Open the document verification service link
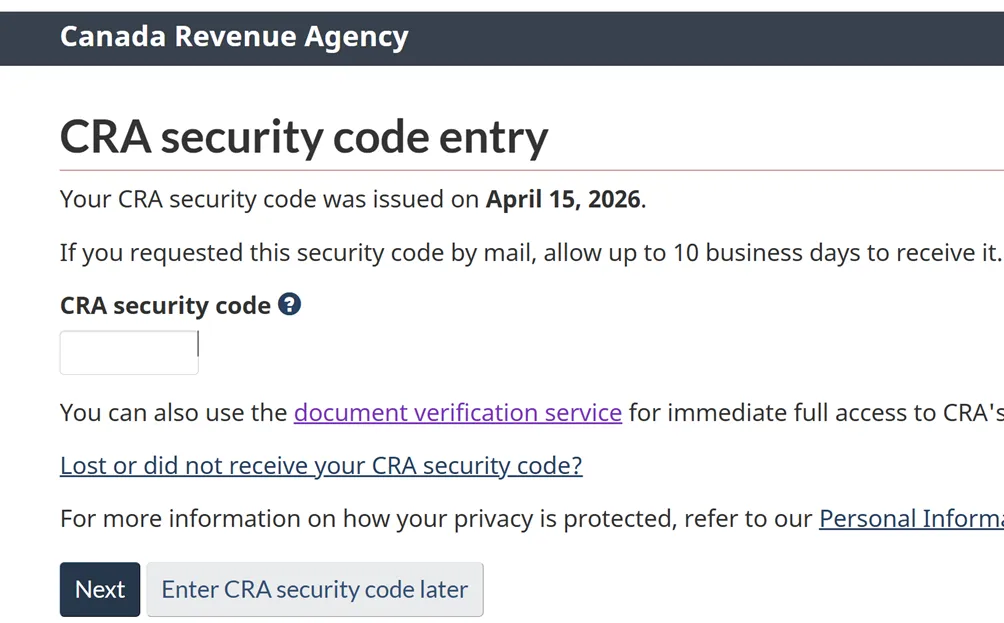 (457, 412)
